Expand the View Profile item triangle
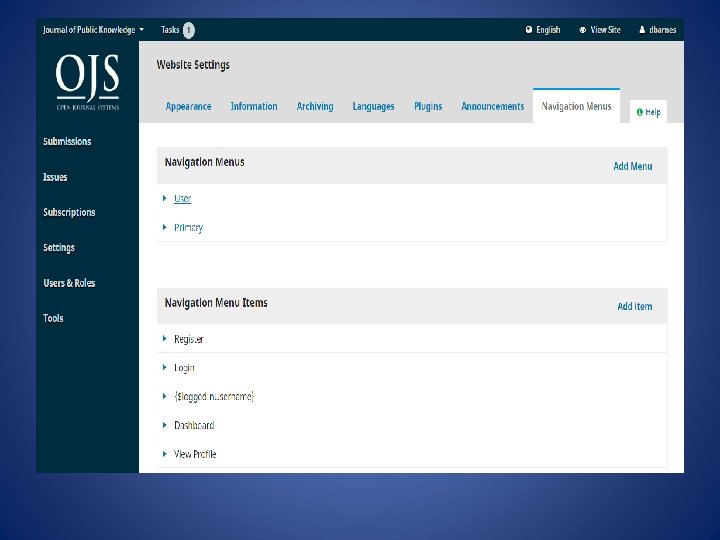720x540 pixels. pyautogui.click(x=164, y=454)
